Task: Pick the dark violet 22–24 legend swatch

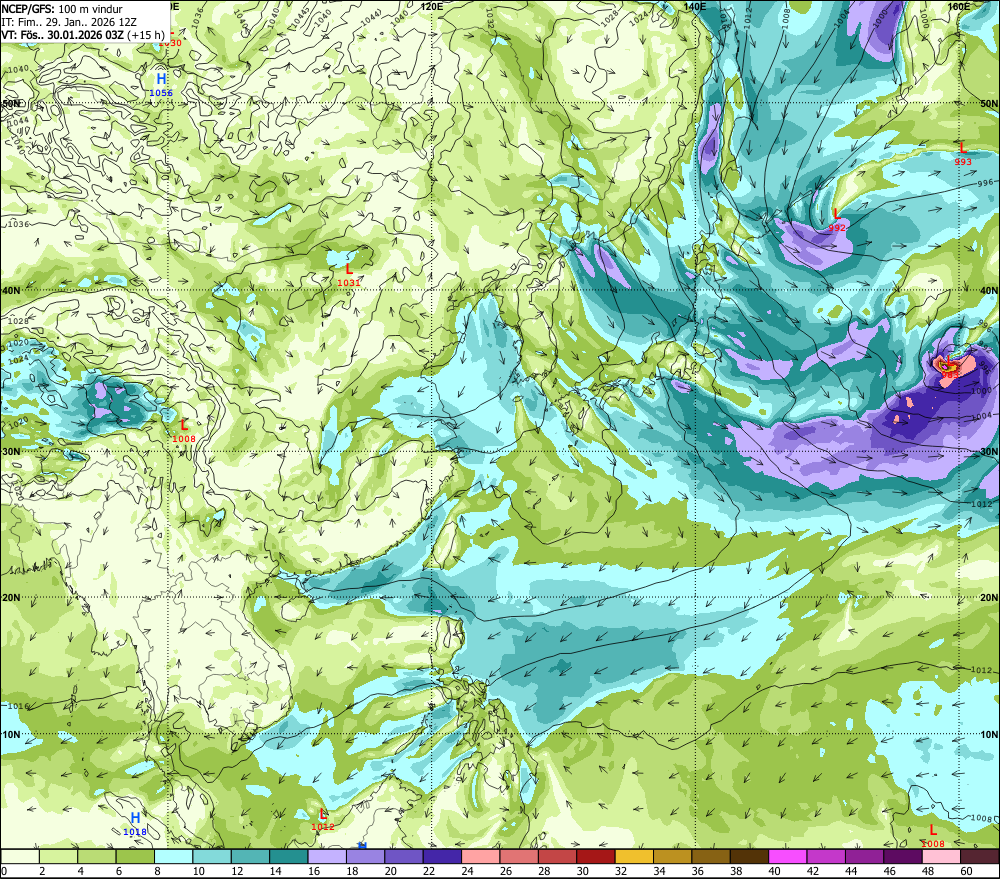Action: tap(442, 856)
